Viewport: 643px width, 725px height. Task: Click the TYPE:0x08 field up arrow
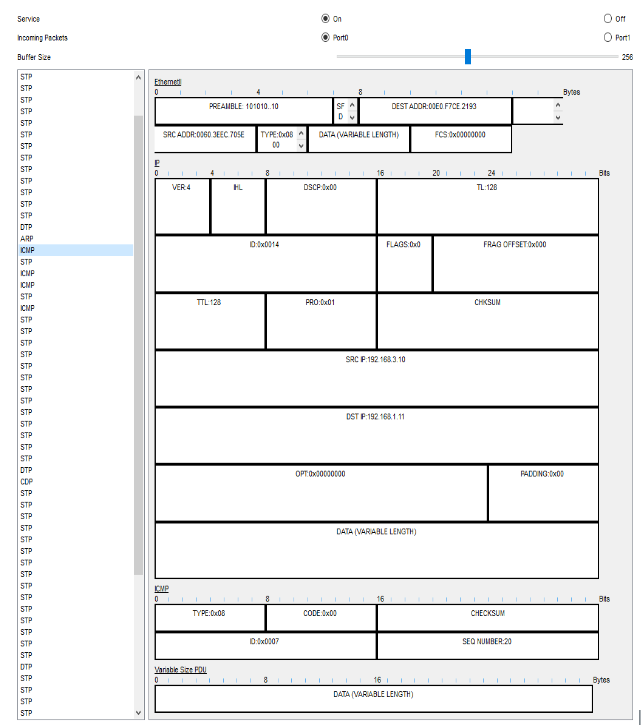tap(301, 134)
